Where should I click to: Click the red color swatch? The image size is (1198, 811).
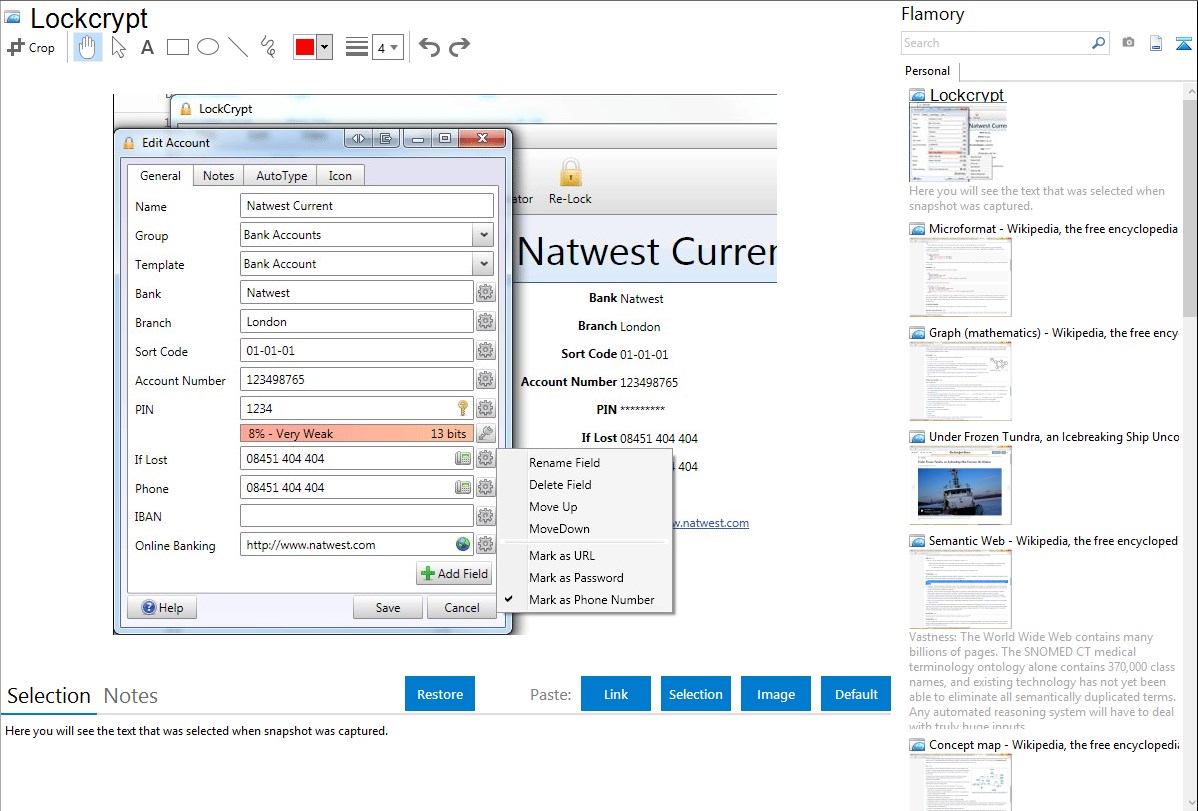click(305, 47)
